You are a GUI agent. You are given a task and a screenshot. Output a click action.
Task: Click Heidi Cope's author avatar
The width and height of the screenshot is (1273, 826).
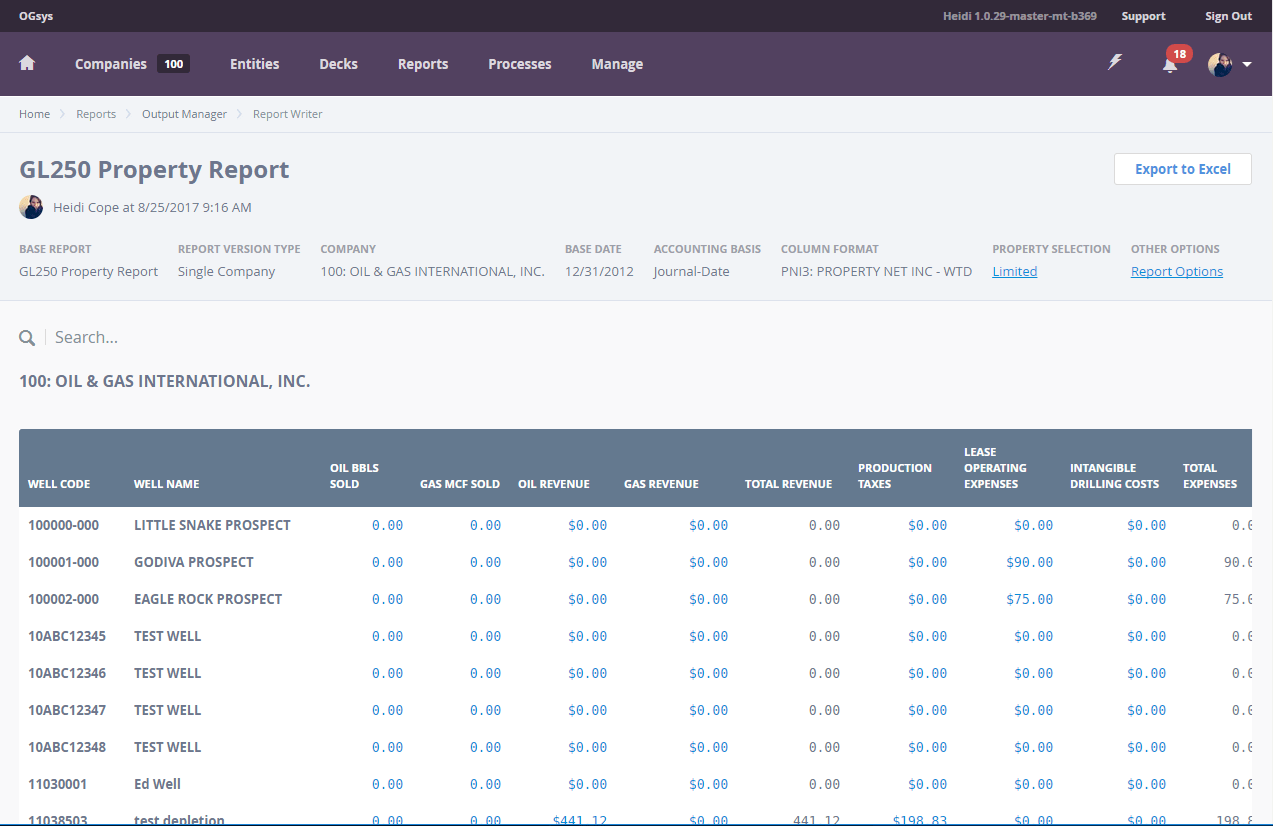pos(31,207)
